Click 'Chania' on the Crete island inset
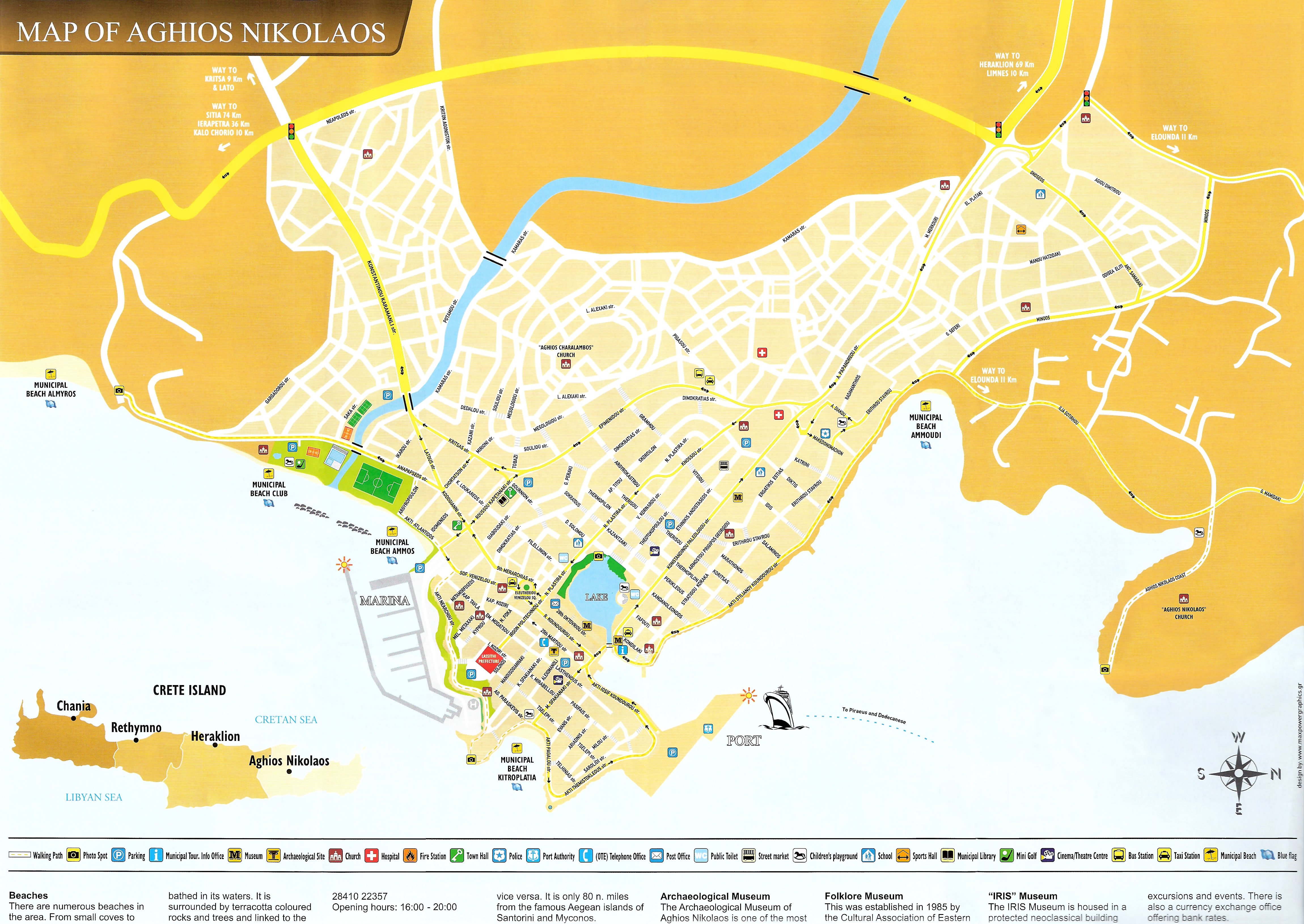 tap(73, 706)
